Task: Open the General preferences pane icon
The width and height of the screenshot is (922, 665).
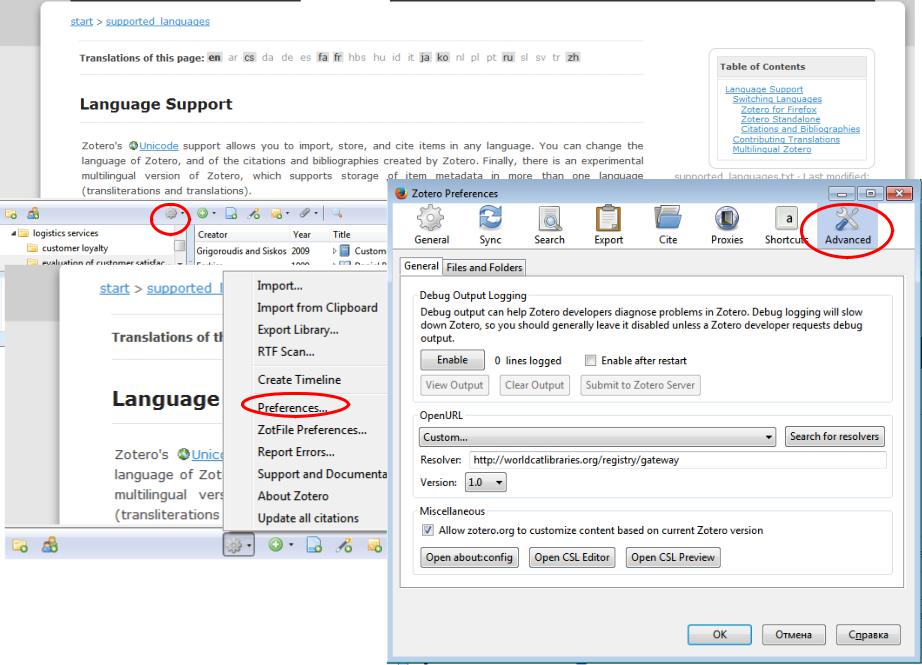Action: point(431,224)
